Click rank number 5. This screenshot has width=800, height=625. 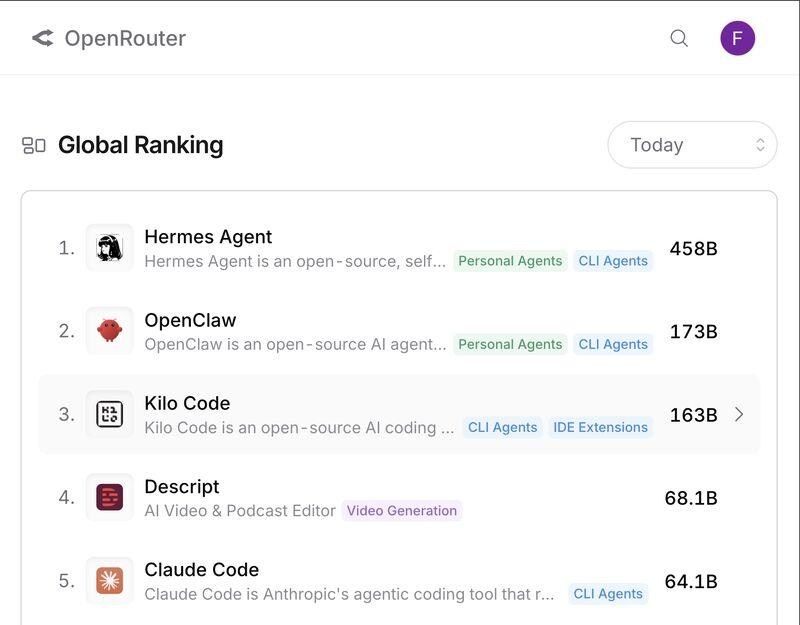pyautogui.click(x=66, y=581)
